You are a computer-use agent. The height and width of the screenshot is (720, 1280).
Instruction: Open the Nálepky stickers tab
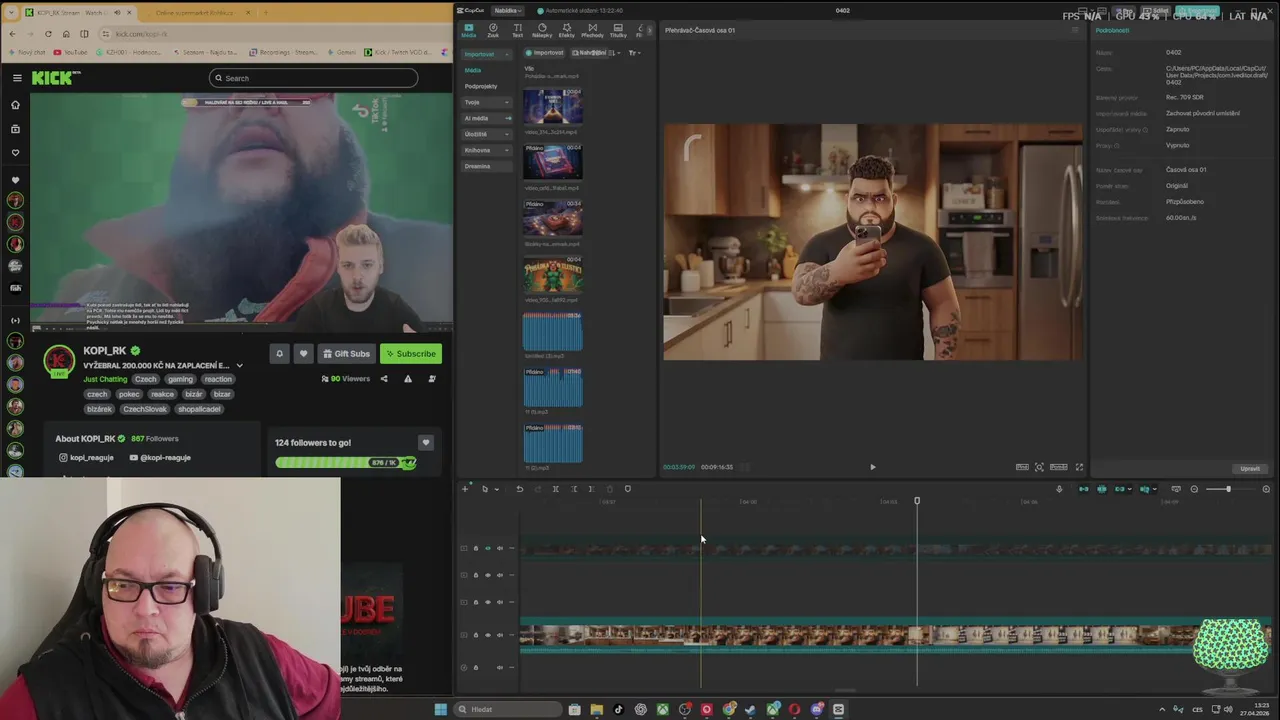click(542, 30)
